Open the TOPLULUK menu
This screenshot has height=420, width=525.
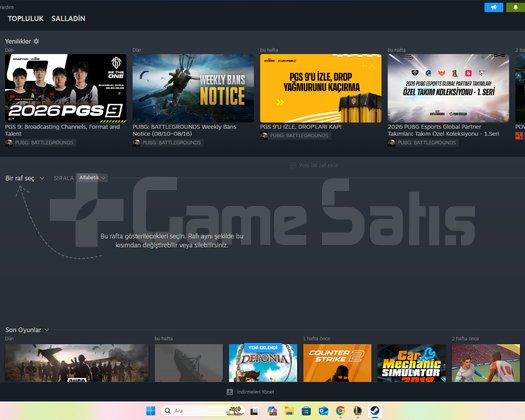point(25,18)
